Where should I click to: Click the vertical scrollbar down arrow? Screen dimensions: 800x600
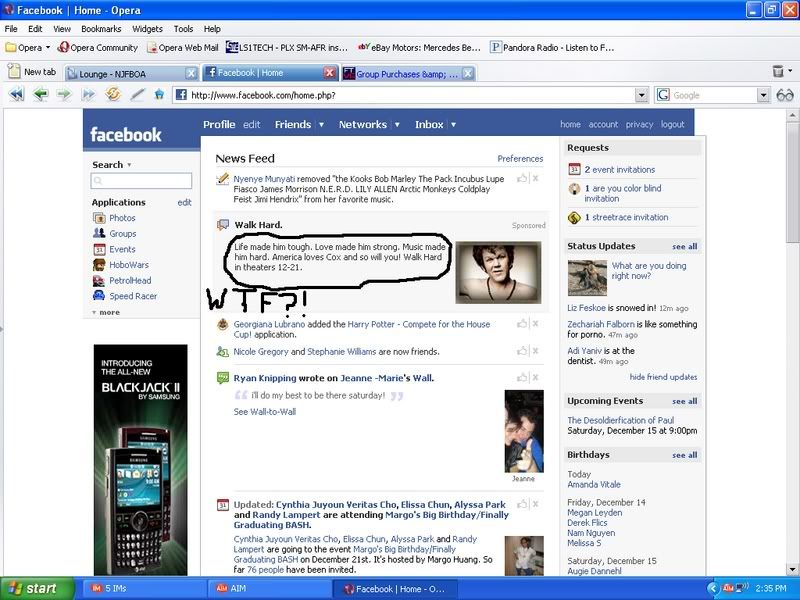(792, 569)
